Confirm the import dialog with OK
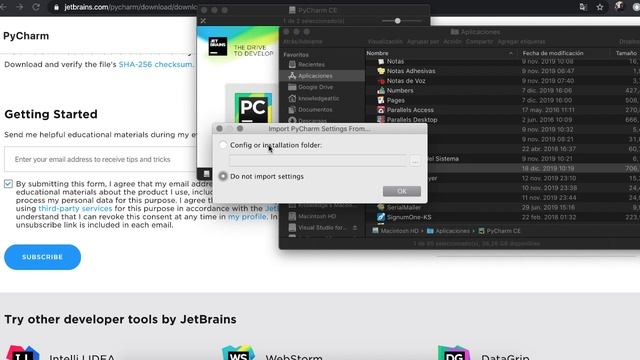 (402, 191)
